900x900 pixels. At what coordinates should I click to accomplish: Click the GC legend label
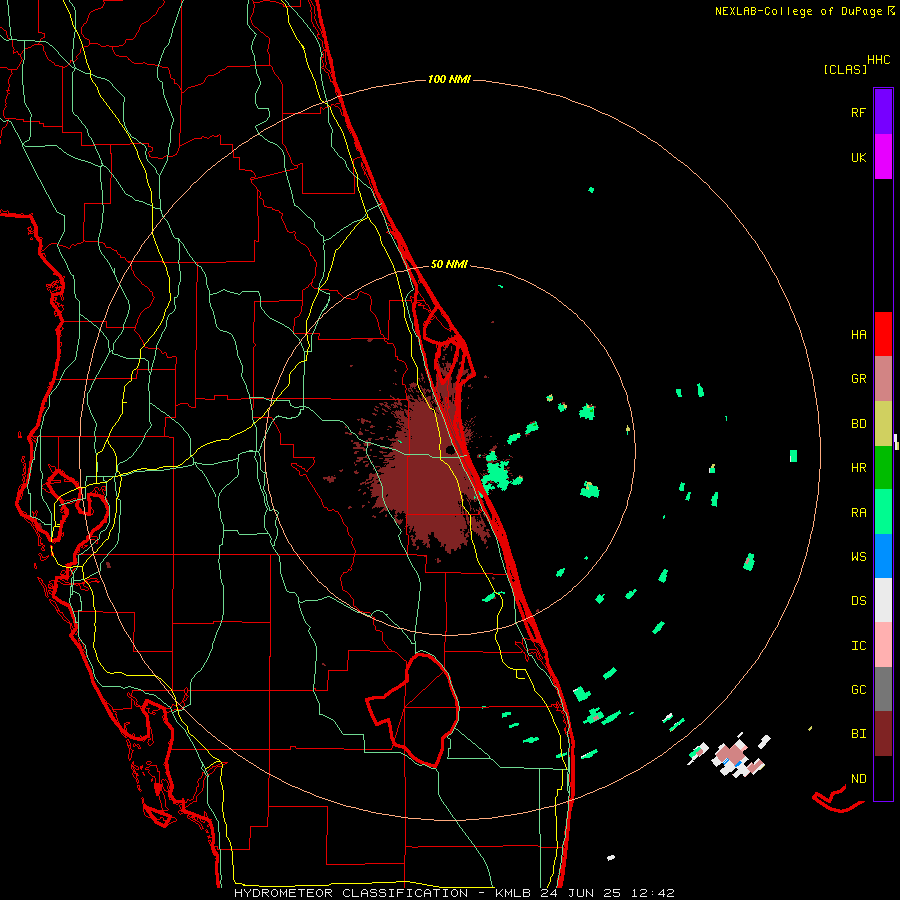(858, 690)
